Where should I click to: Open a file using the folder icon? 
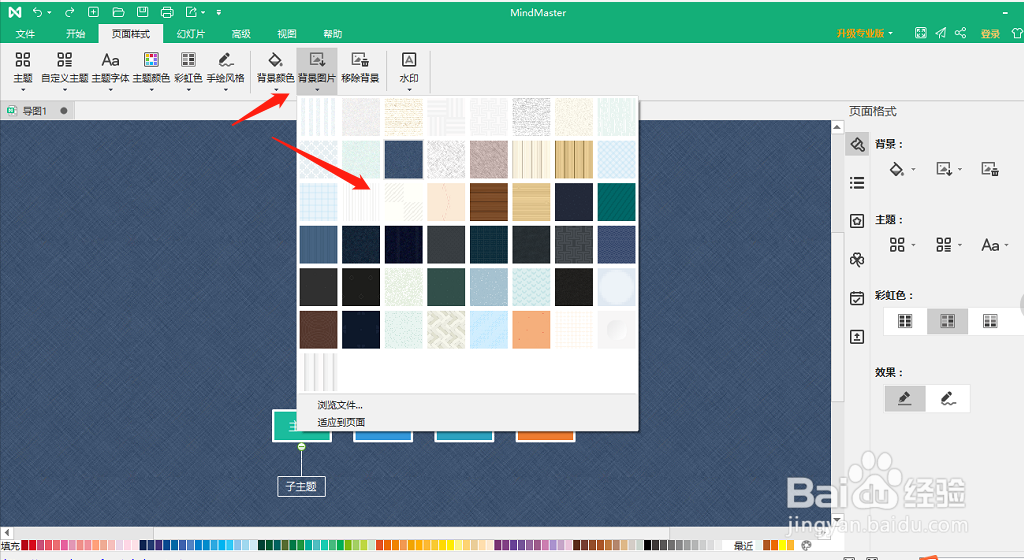pyautogui.click(x=118, y=12)
